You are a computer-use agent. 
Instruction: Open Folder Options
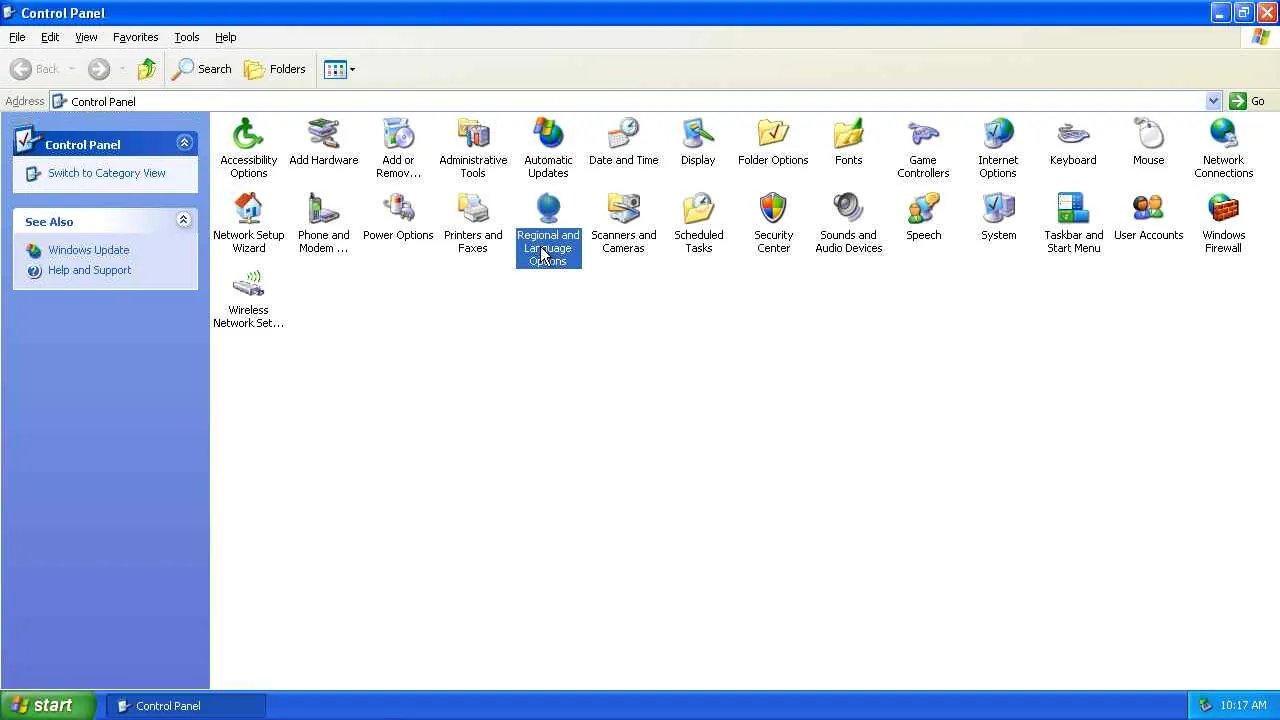[773, 142]
